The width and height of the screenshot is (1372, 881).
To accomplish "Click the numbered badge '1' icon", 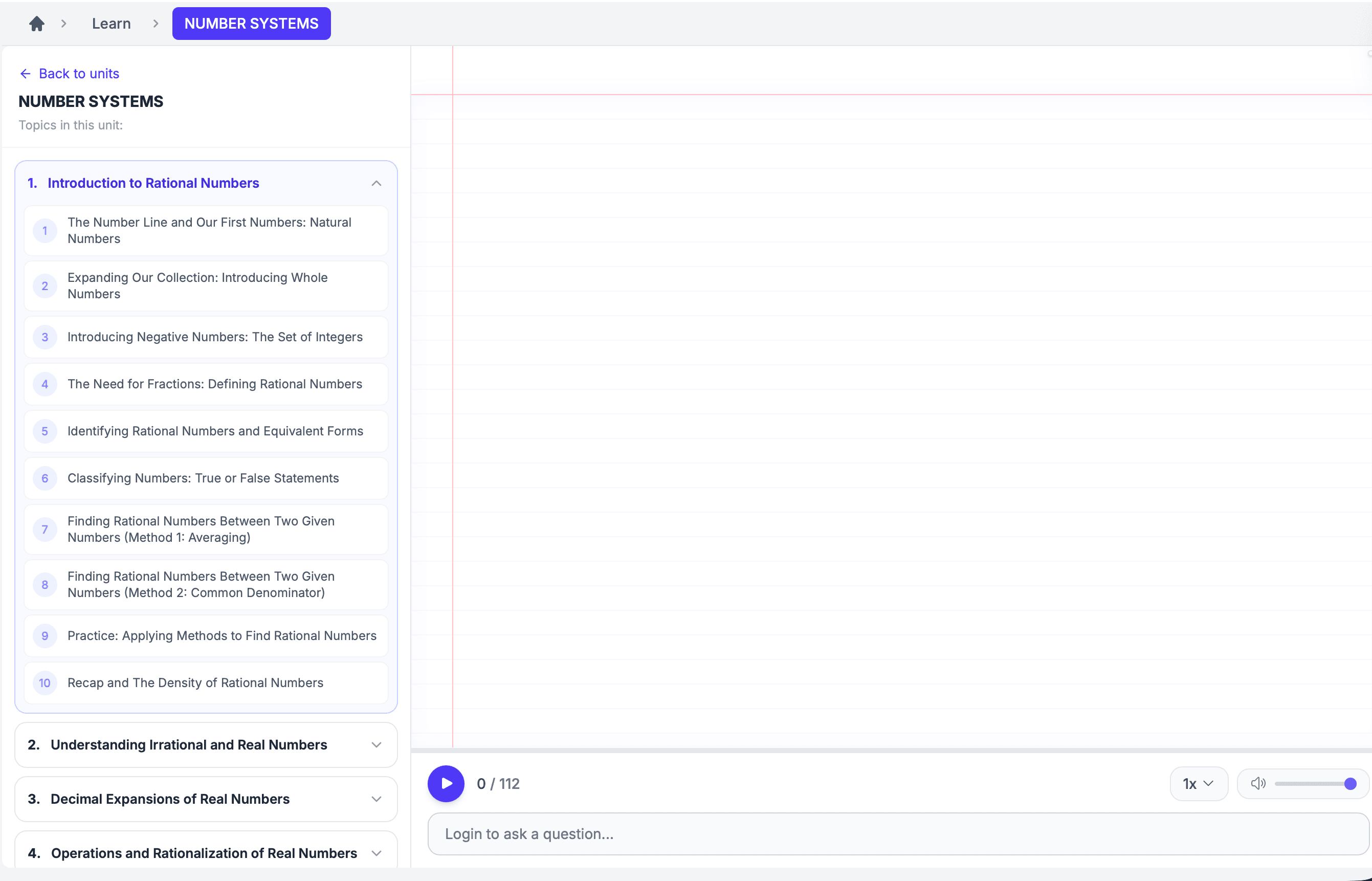I will point(45,231).
